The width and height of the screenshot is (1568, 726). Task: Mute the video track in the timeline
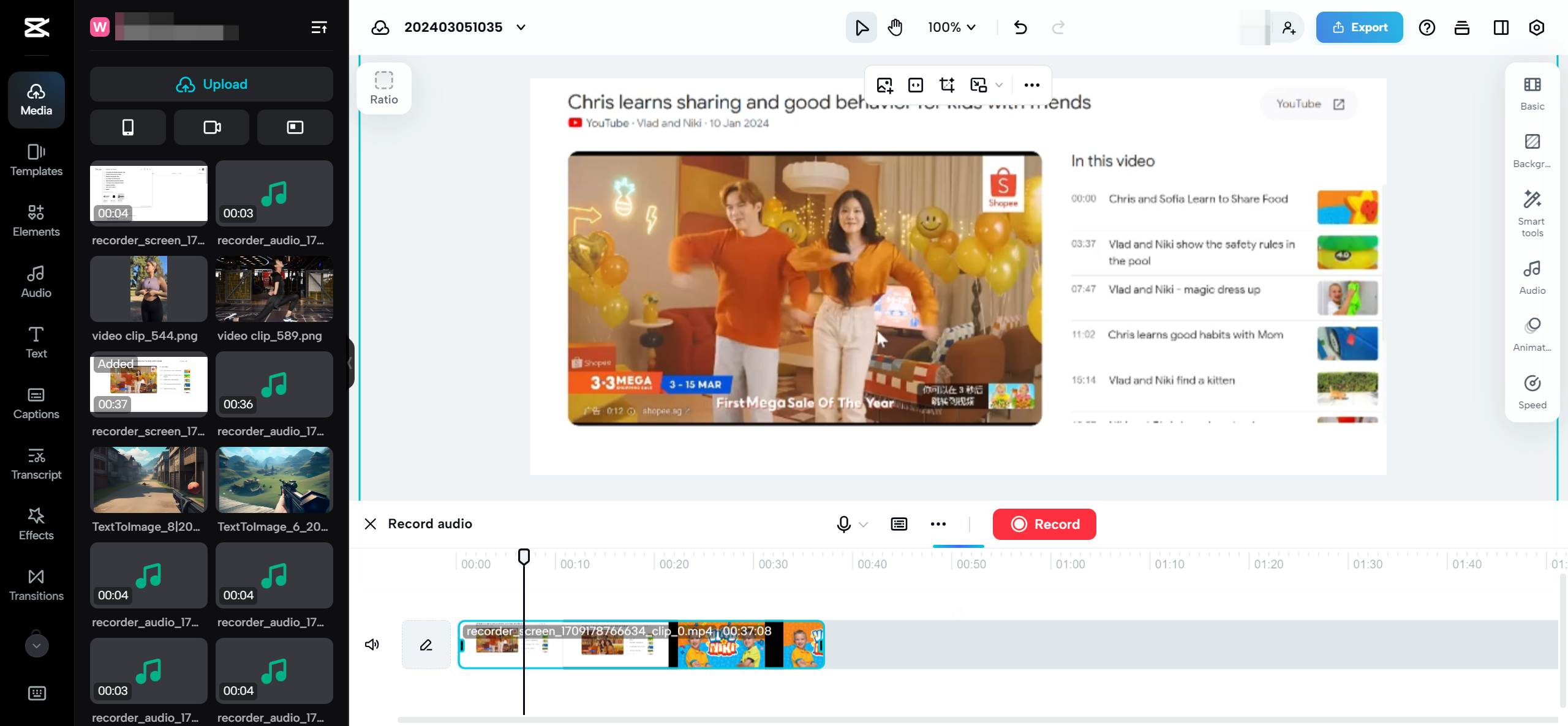372,644
